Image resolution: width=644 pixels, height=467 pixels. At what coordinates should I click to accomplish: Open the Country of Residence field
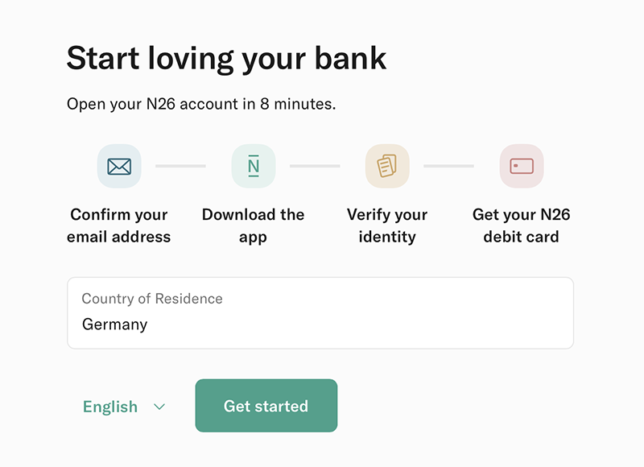point(320,313)
